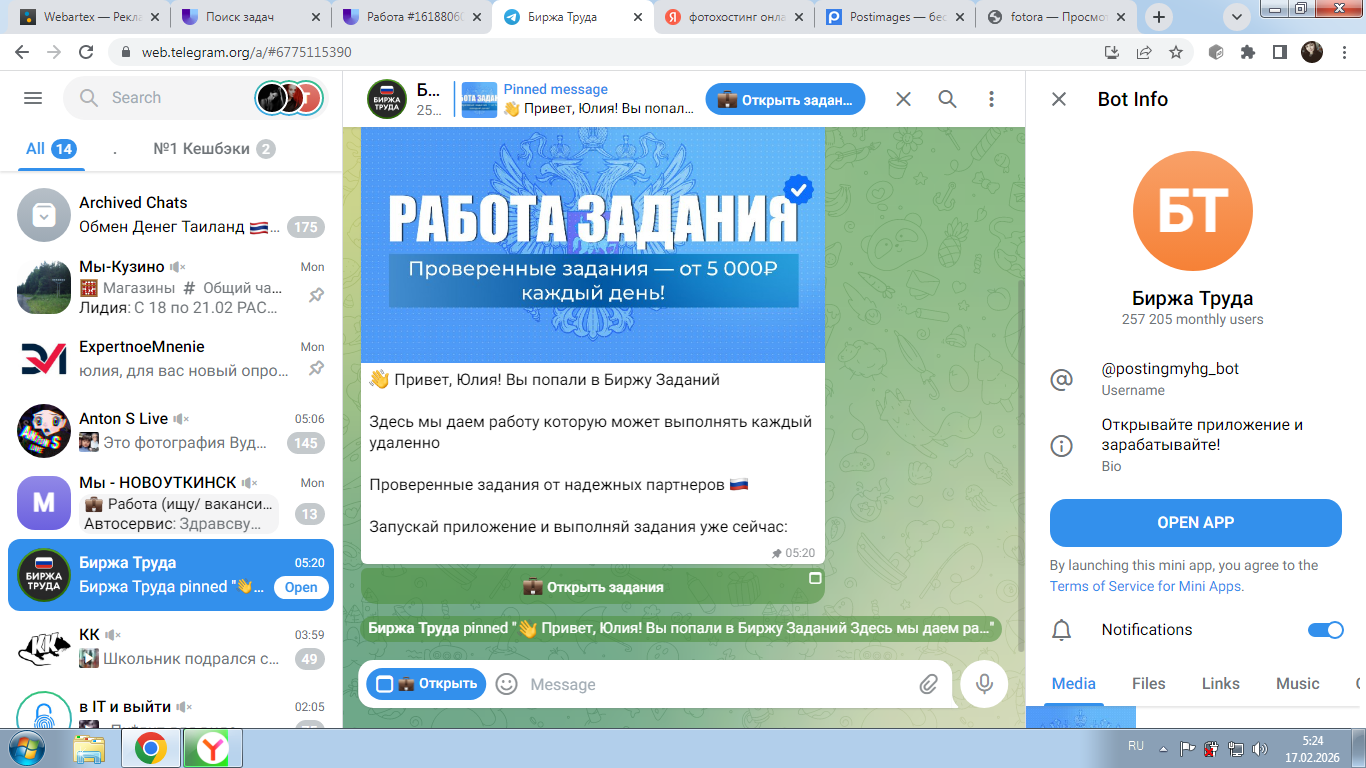Image resolution: width=1366 pixels, height=768 pixels.
Task: Click the grey cube extension icon
Action: tap(1217, 52)
